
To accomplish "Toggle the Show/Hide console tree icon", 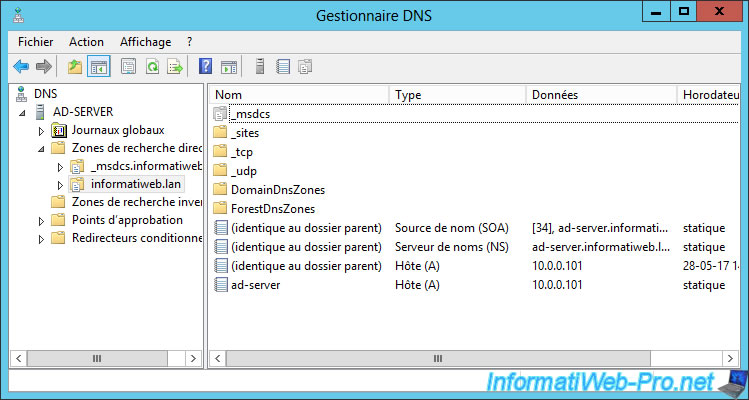I will point(99,67).
